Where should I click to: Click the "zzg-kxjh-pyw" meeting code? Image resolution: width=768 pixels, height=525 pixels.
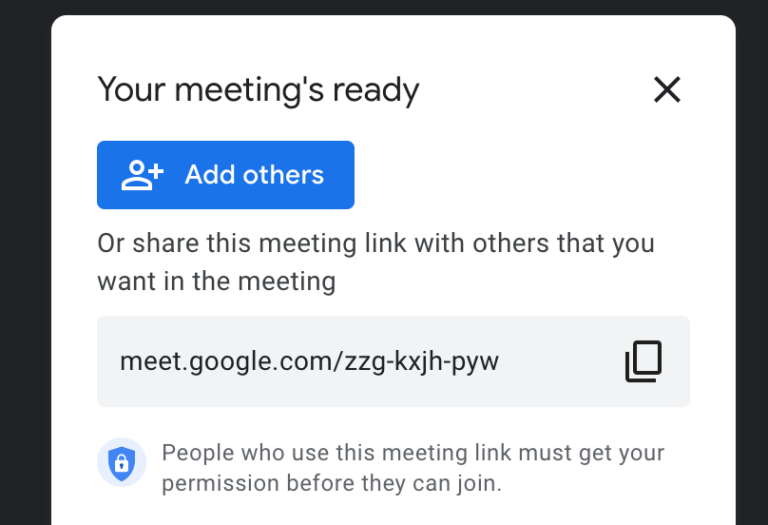coord(422,361)
